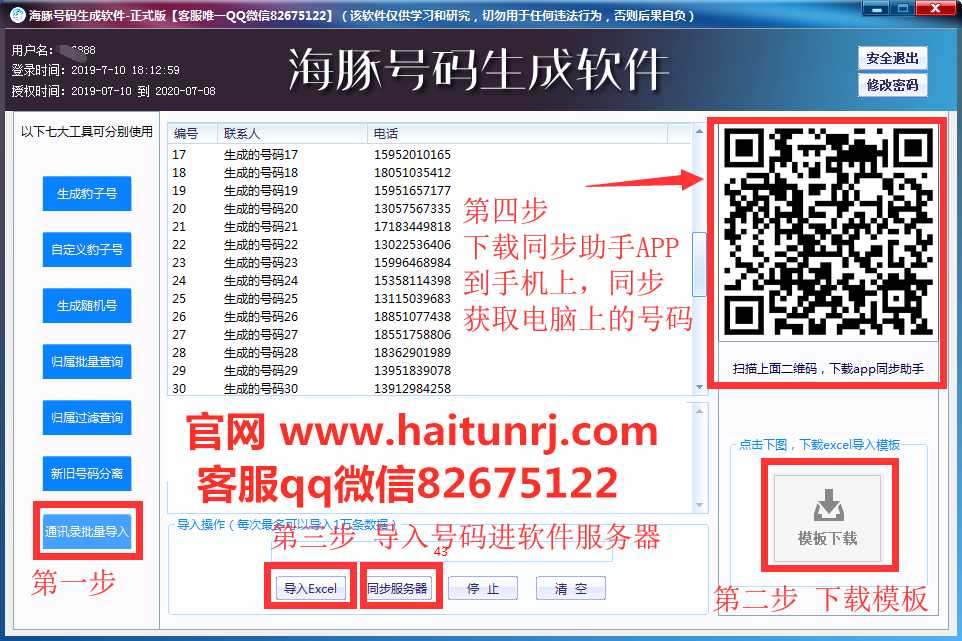Screen dimensions: 962x641
Task: Click the 修改密码 button
Action: (x=892, y=85)
